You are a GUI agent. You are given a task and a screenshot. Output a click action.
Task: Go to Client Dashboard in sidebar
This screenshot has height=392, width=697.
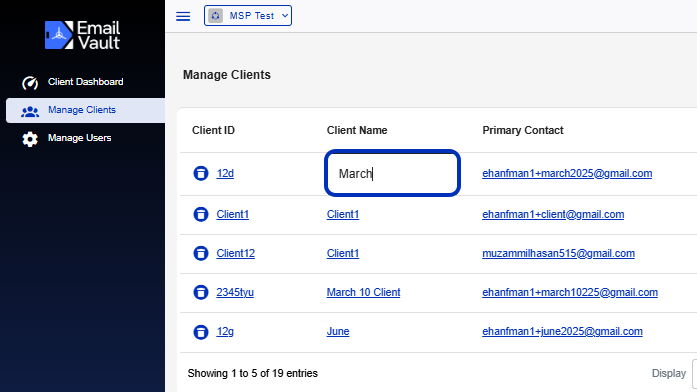coord(85,82)
